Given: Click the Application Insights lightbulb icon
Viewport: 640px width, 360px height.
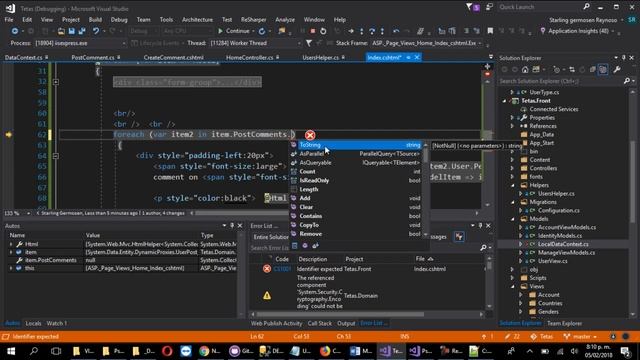Looking at the screenshot, I should (542, 31).
